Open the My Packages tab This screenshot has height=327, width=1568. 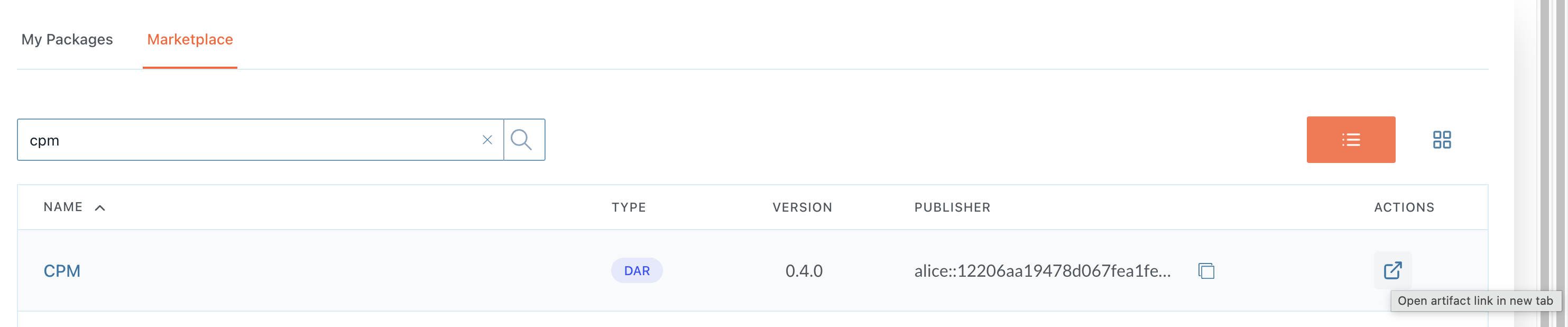tap(67, 40)
